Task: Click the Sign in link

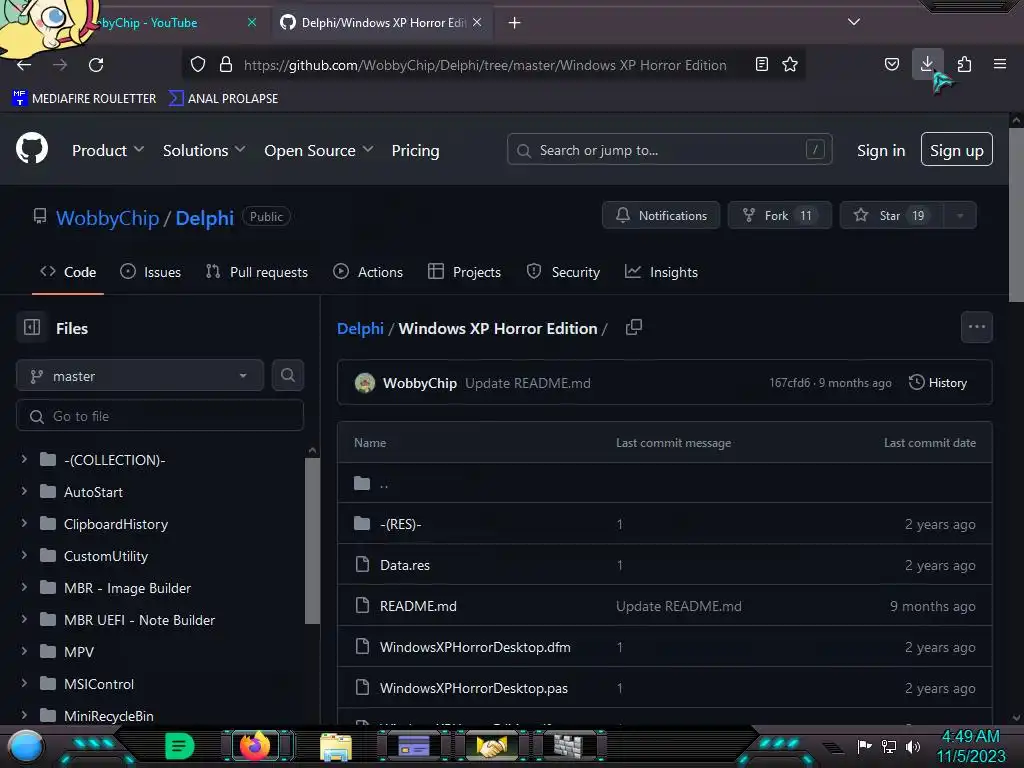Action: coord(881,150)
